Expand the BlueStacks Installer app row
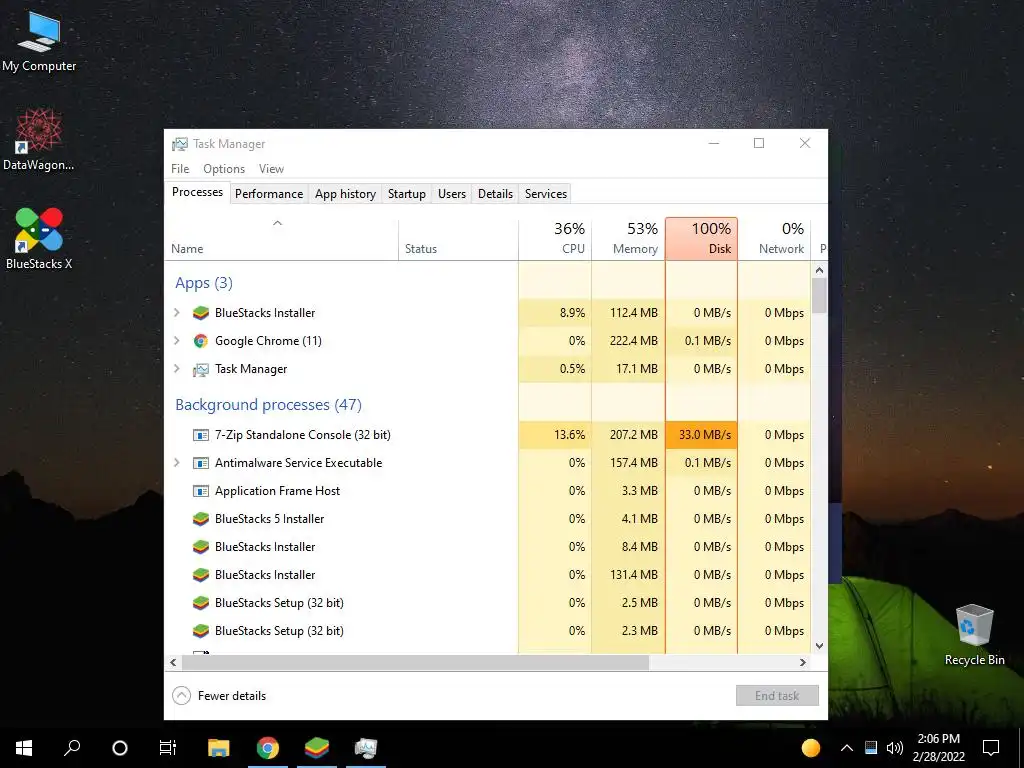Image resolution: width=1024 pixels, height=768 pixels. 177,313
